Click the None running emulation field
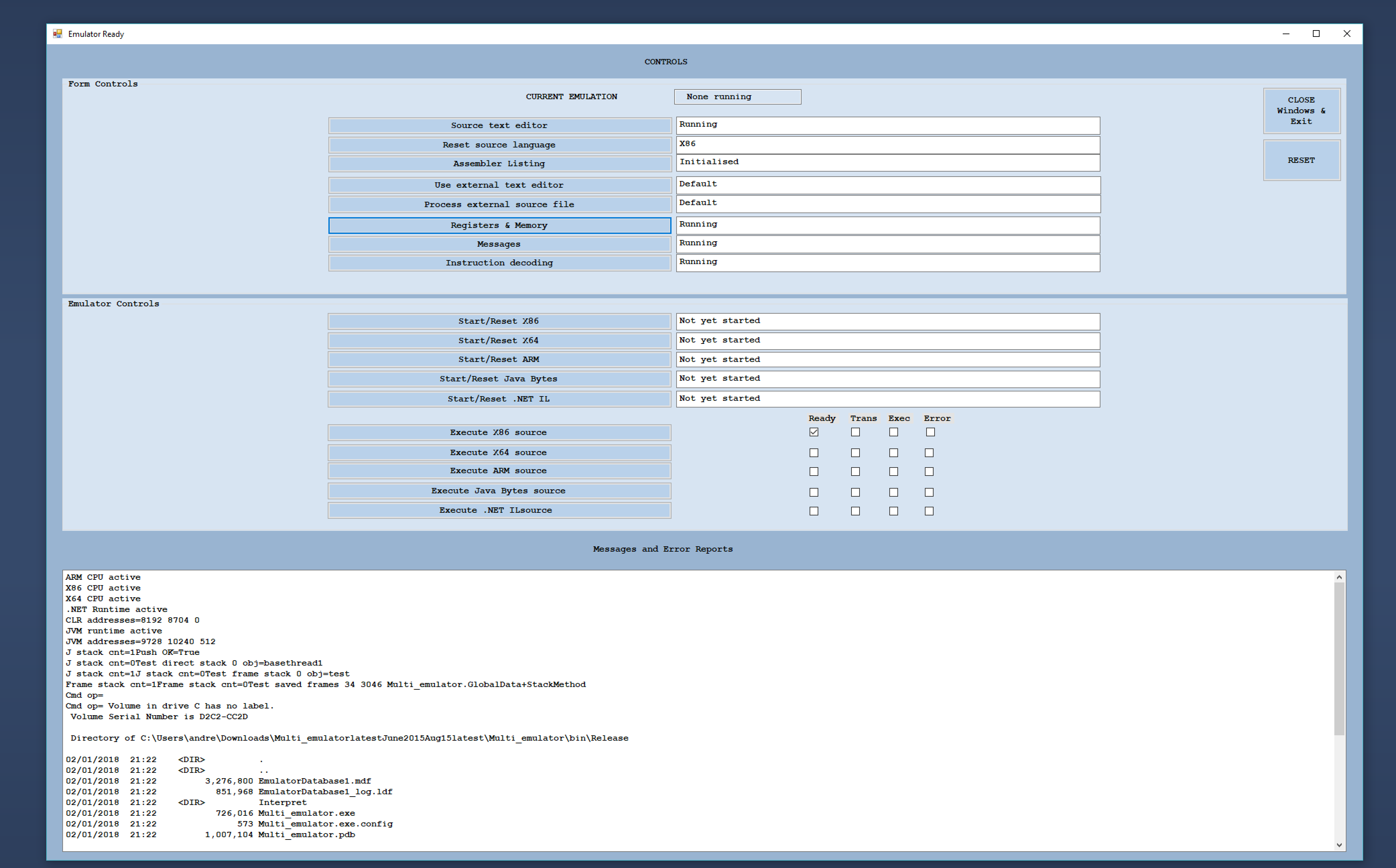1396x868 pixels. (x=738, y=97)
